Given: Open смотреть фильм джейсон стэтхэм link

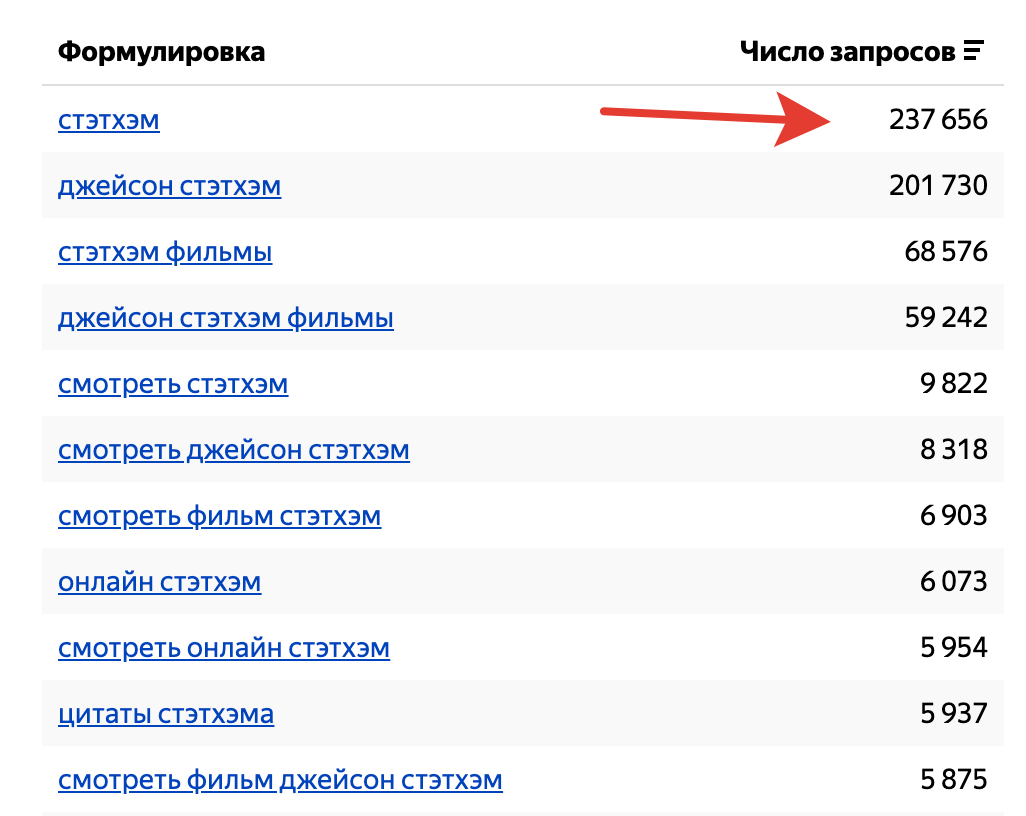Looking at the screenshot, I should (x=280, y=781).
